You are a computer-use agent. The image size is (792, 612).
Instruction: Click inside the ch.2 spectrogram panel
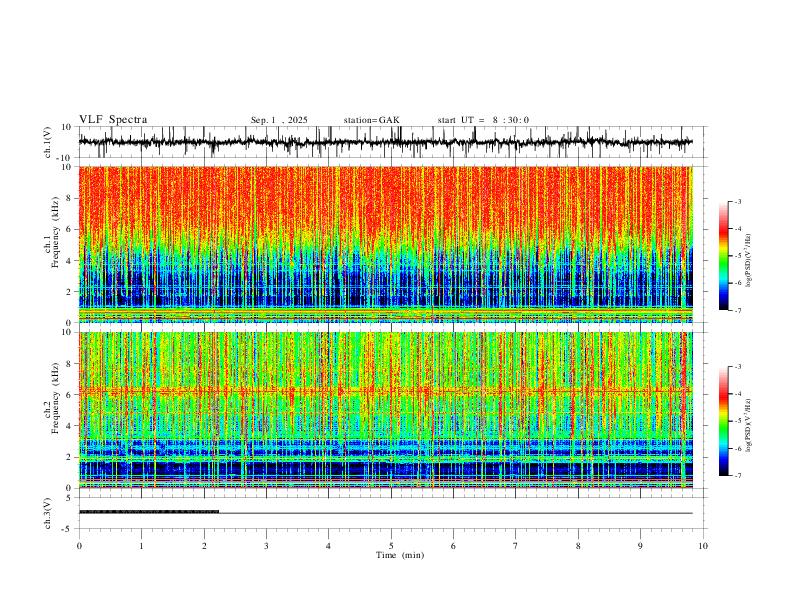coord(385,410)
